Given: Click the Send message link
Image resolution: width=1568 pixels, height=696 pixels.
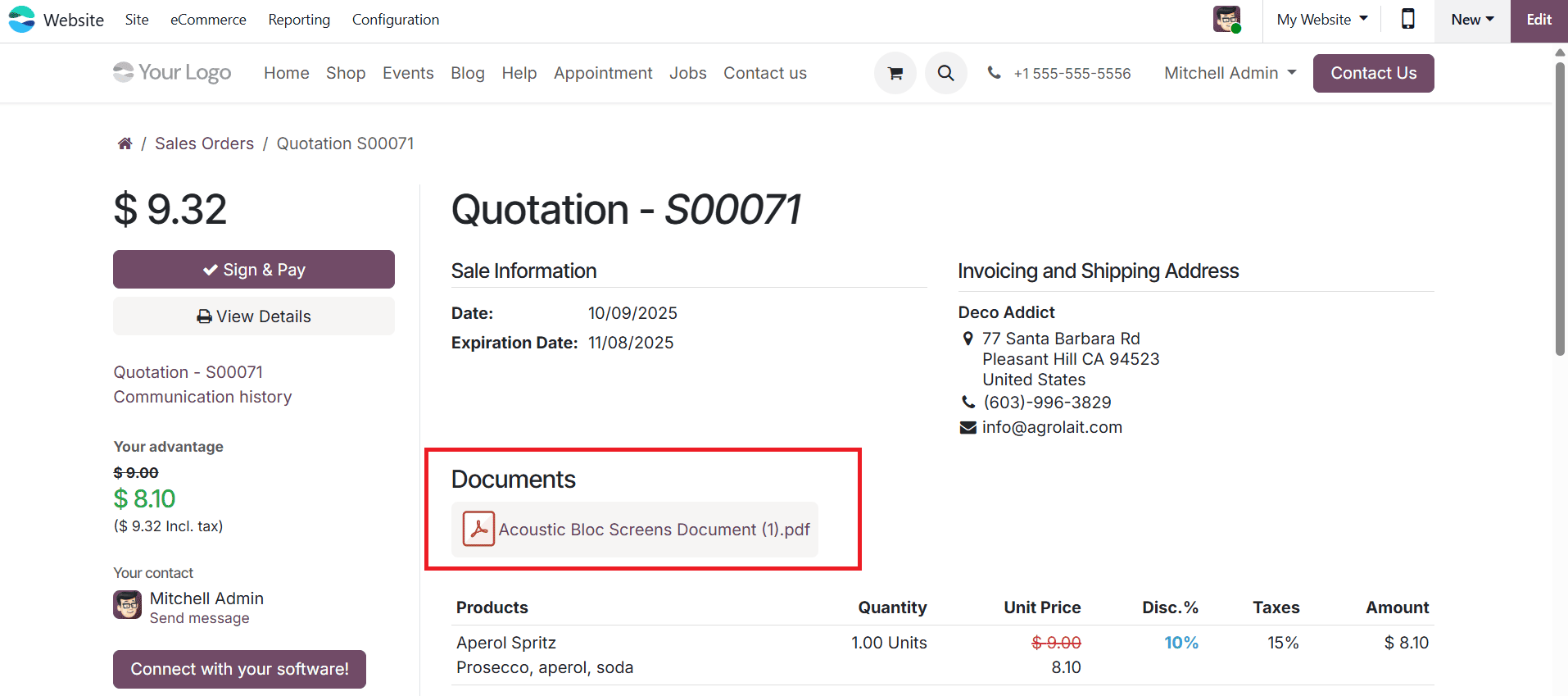Looking at the screenshot, I should click(x=199, y=619).
